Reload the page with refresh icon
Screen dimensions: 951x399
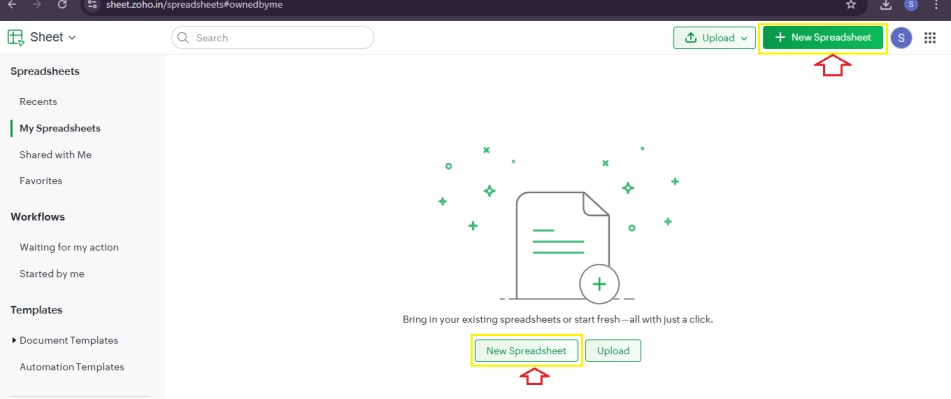click(x=62, y=5)
